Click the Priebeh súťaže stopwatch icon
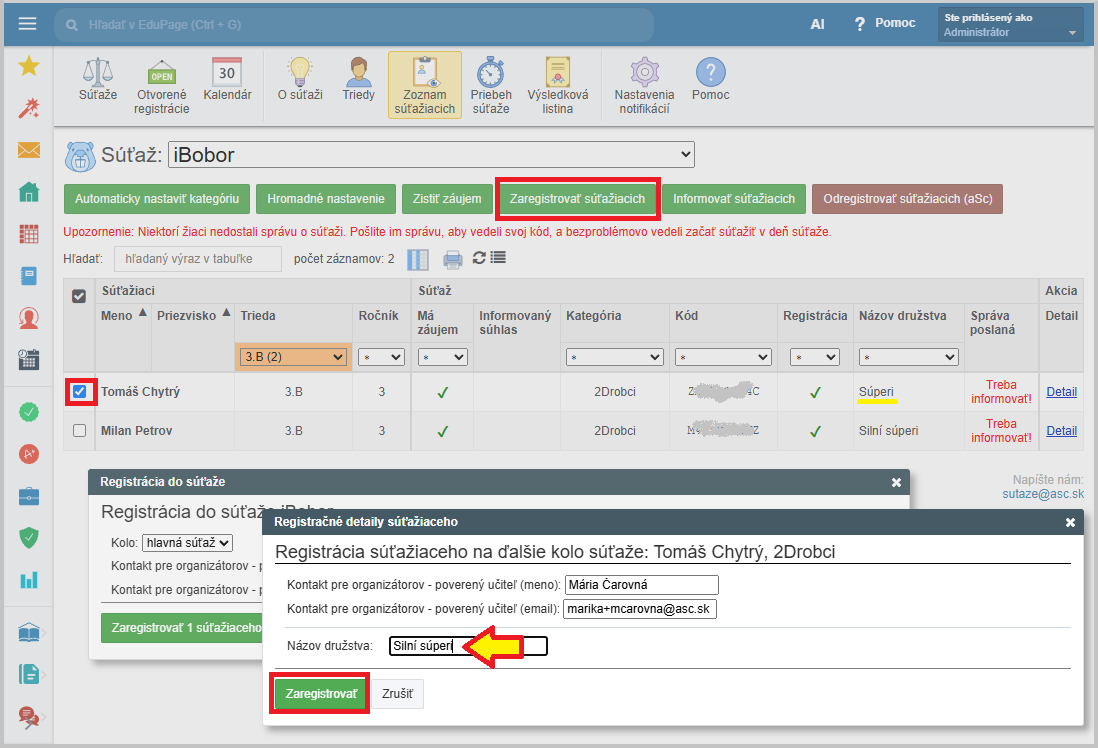 490,75
